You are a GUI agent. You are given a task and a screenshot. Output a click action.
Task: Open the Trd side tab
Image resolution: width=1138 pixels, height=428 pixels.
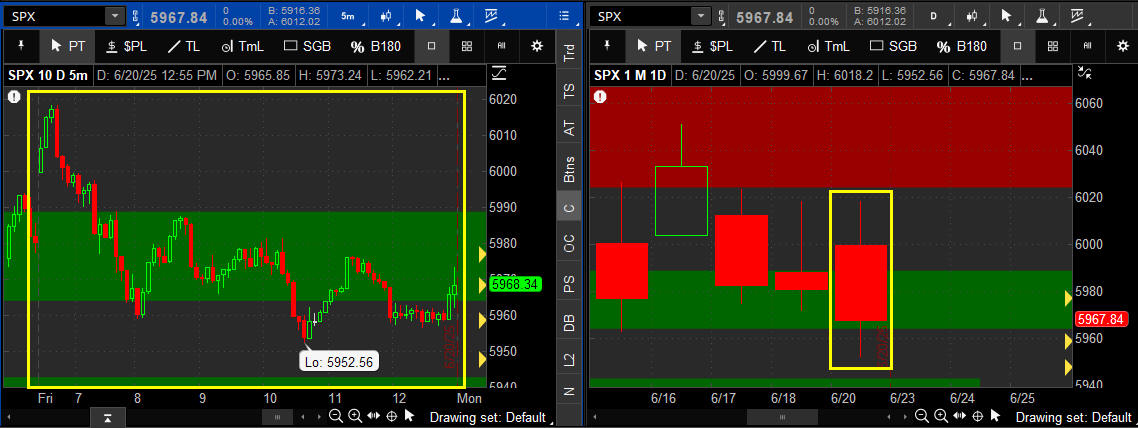point(569,53)
